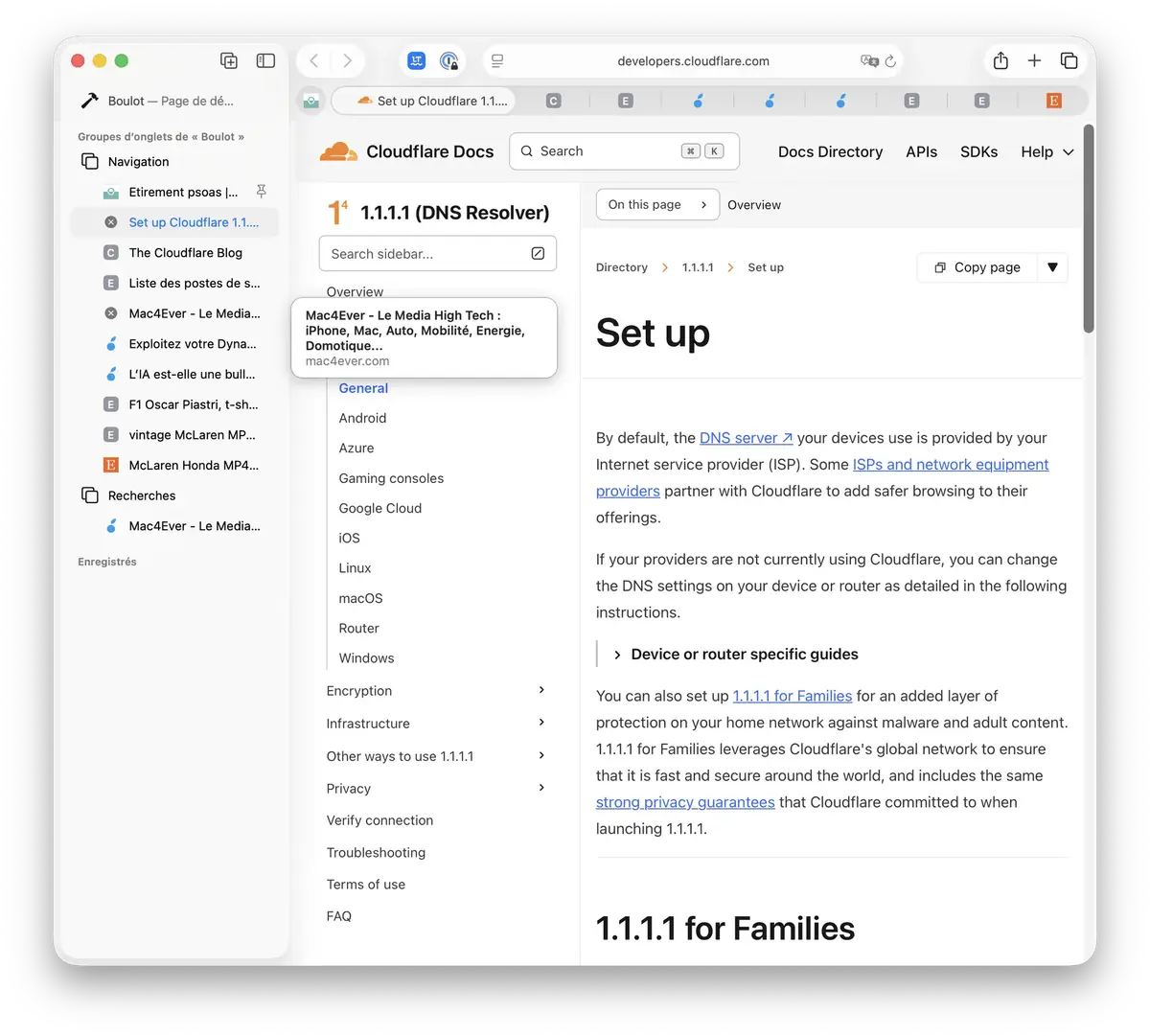Screen dimensions: 1150x1036
Task: Open the Share menu in the toolbar
Action: (x=1000, y=61)
